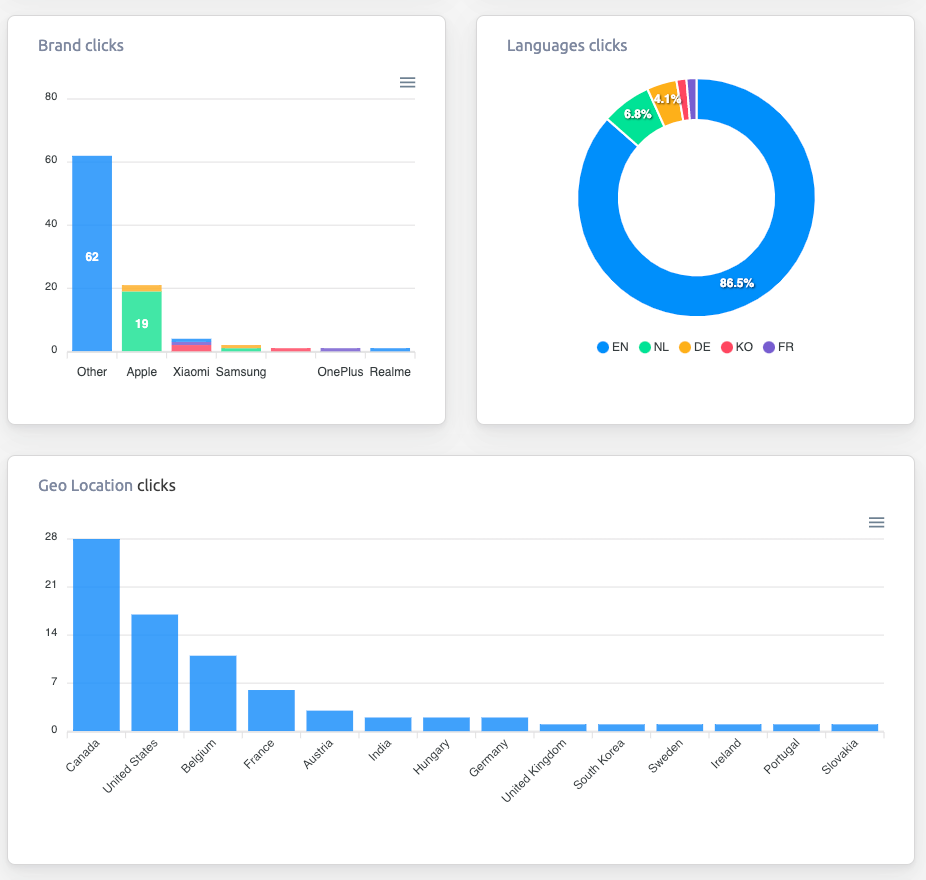Open the Brand clicks chart hamburger menu

tap(407, 82)
